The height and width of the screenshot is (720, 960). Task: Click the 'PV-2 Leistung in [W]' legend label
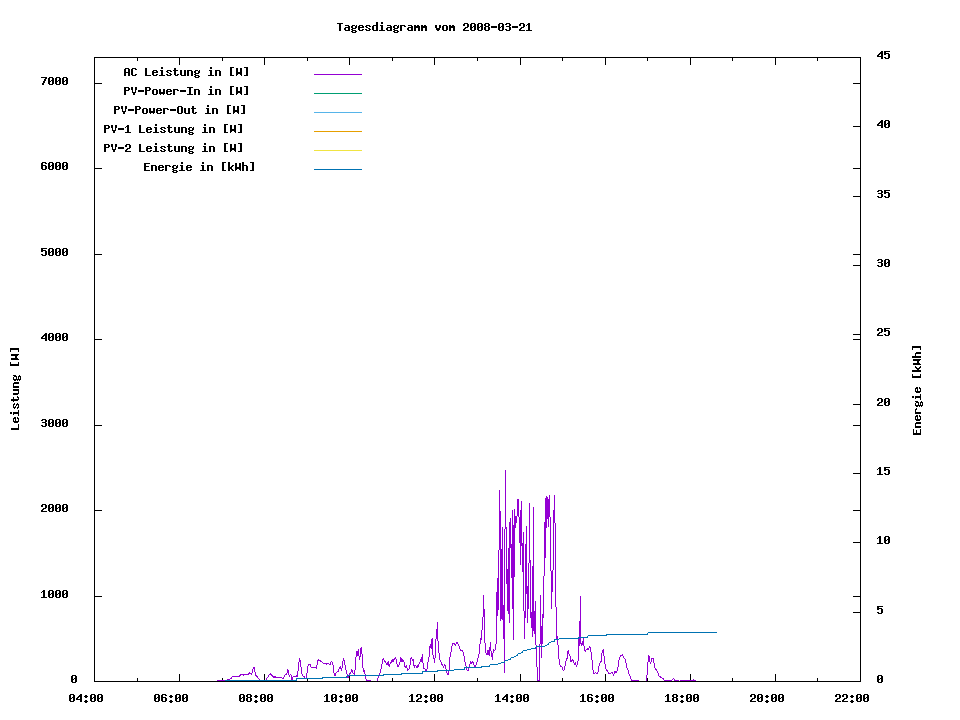[173, 148]
